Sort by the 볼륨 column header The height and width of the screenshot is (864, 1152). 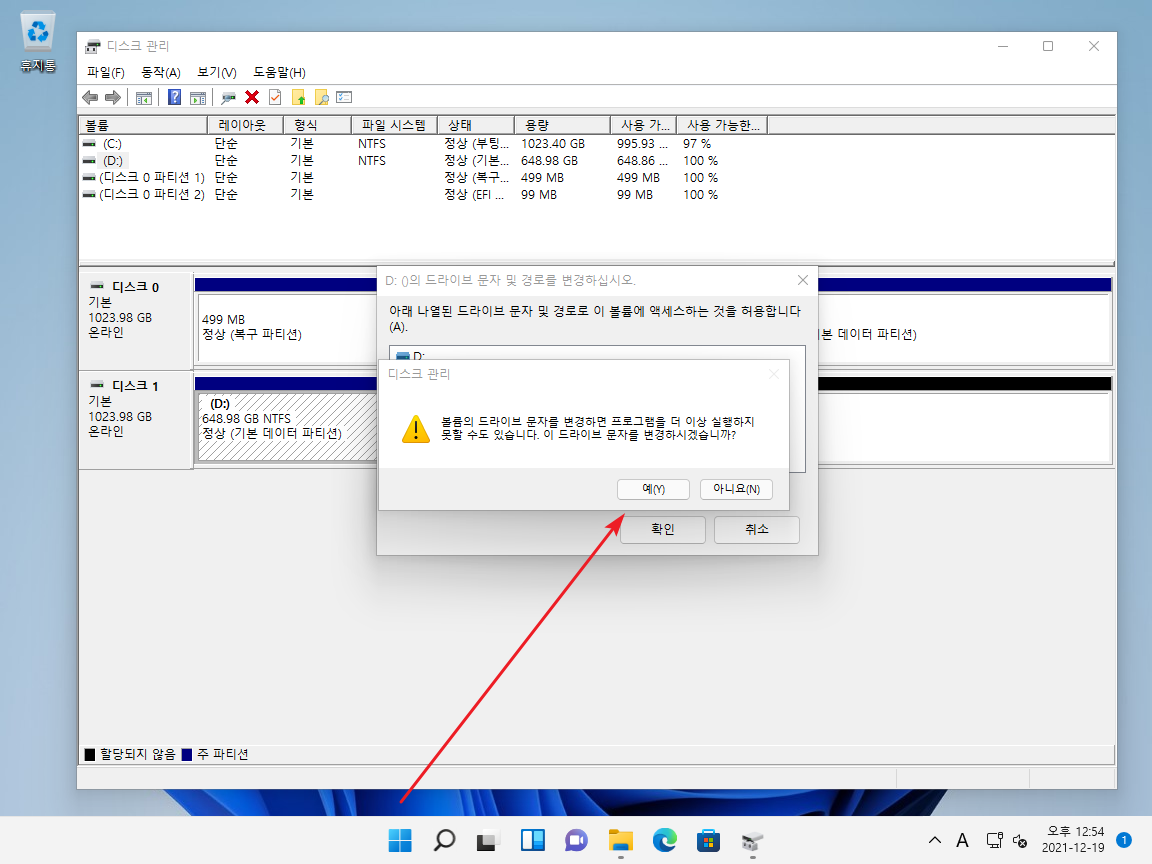pyautogui.click(x=143, y=125)
